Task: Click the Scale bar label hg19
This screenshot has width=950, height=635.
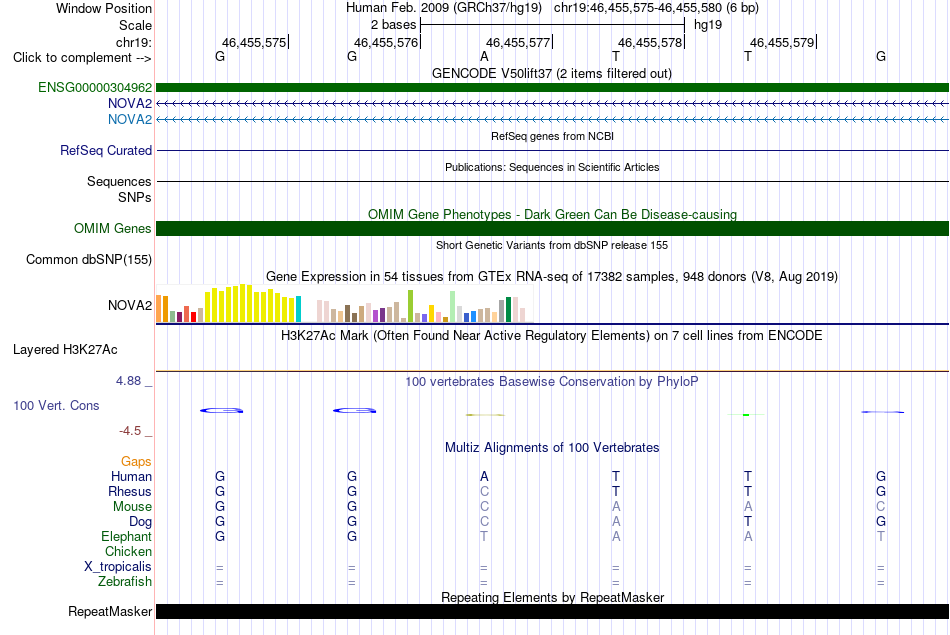Action: (708, 25)
